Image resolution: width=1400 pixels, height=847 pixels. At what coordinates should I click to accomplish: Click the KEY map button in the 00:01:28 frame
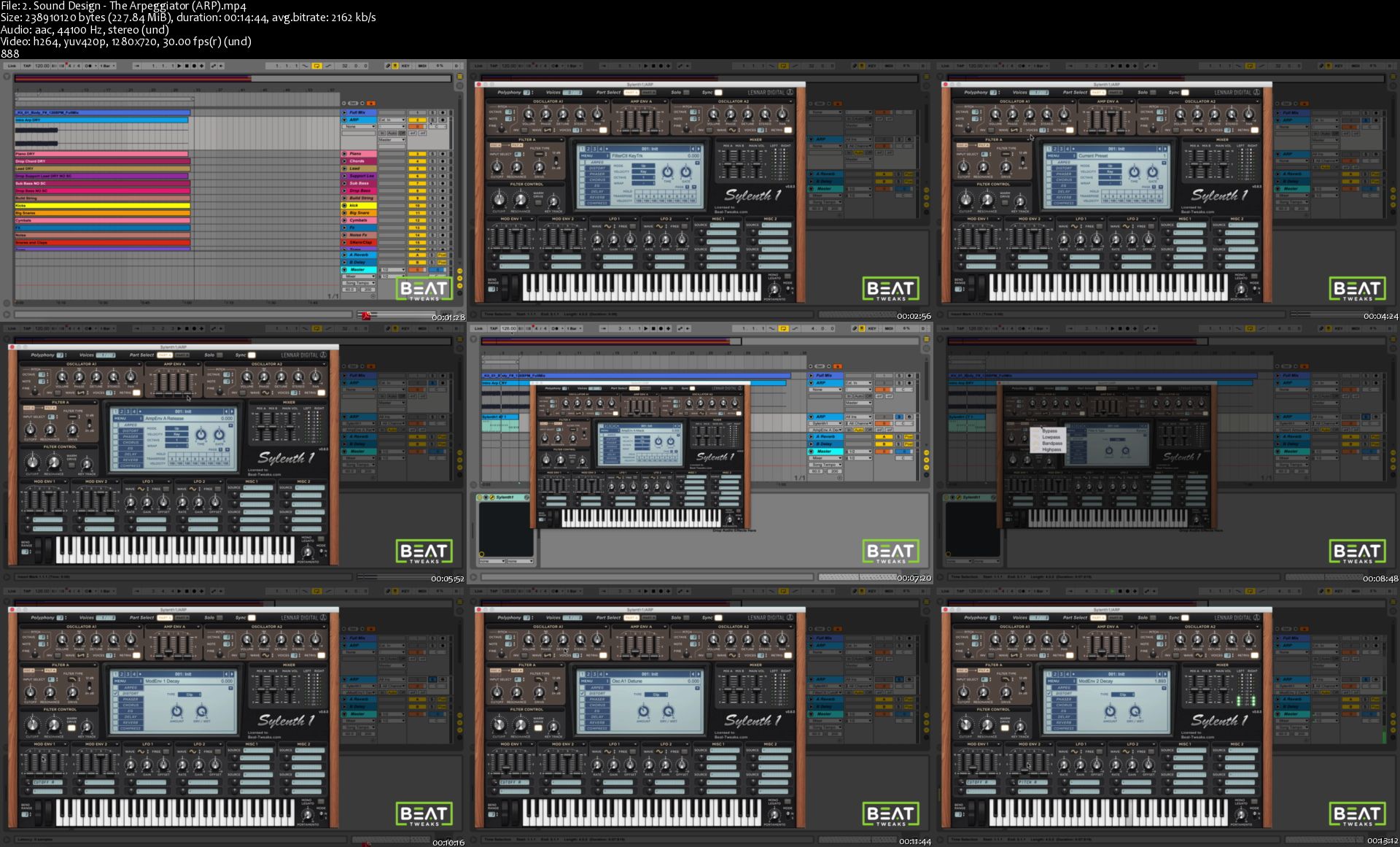pyautogui.click(x=405, y=66)
